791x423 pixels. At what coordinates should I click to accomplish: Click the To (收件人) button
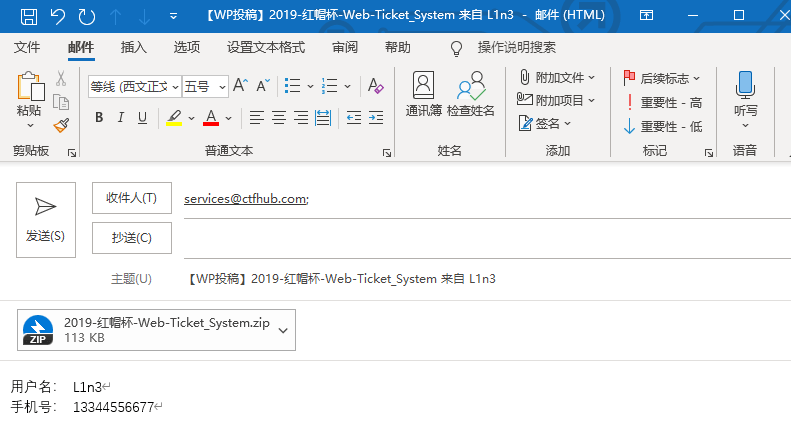pyautogui.click(x=132, y=198)
